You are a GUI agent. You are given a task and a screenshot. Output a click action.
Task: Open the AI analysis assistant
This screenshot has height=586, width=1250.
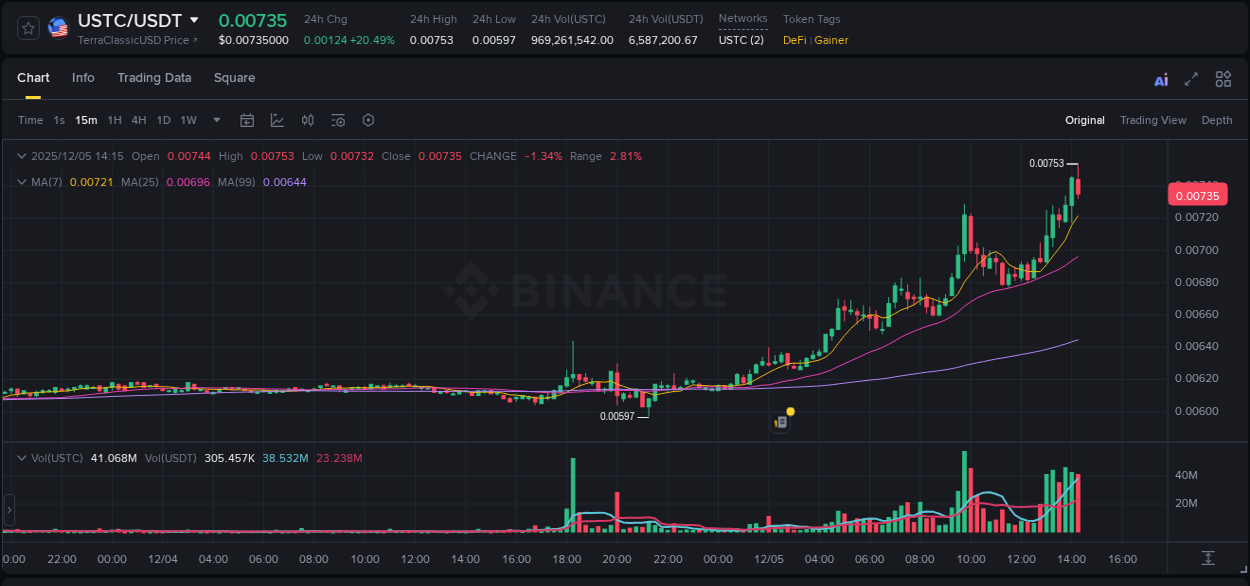[1161, 79]
